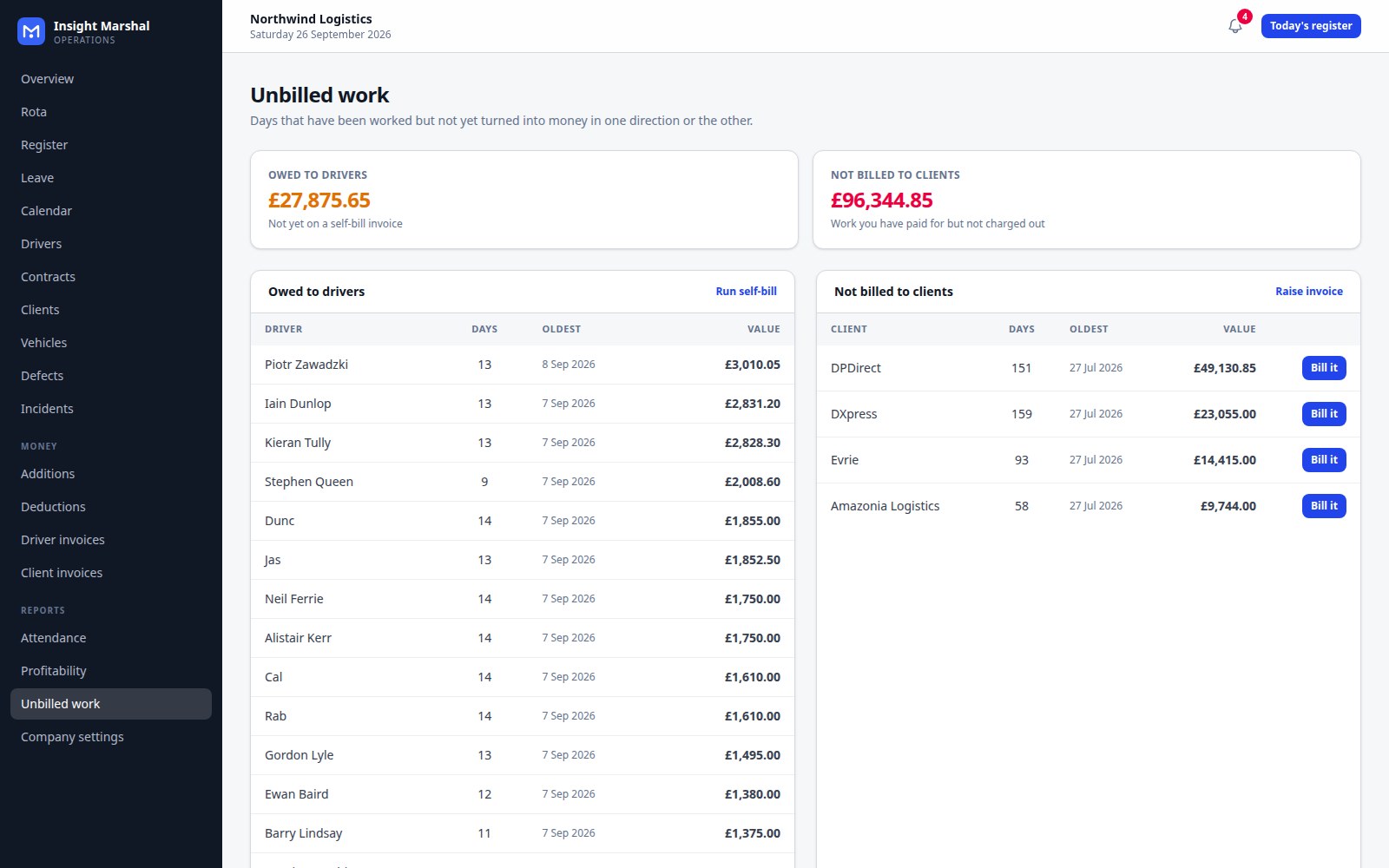Screen dimensions: 1389x868
Task: Click Neil Ferrie in drivers table
Action: point(293,599)
